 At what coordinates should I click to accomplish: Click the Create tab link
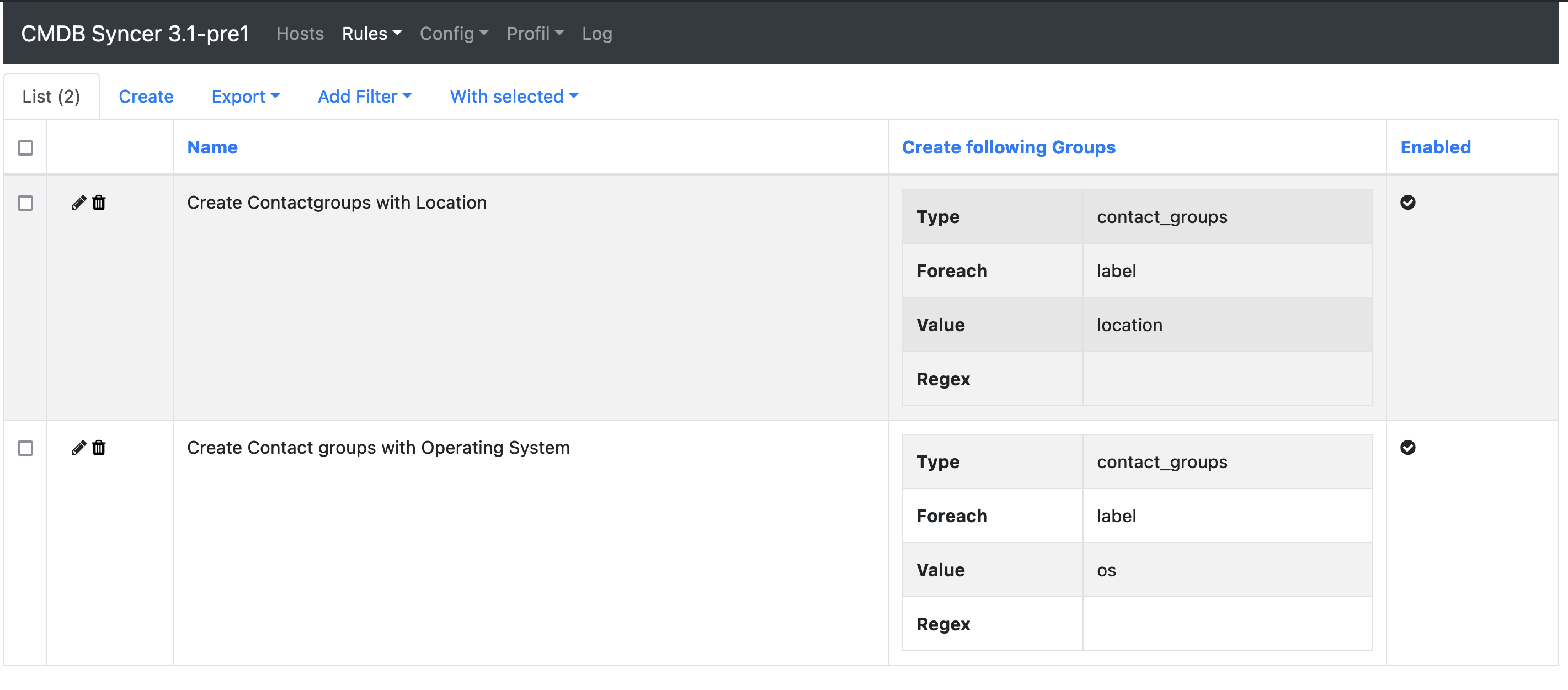(146, 96)
